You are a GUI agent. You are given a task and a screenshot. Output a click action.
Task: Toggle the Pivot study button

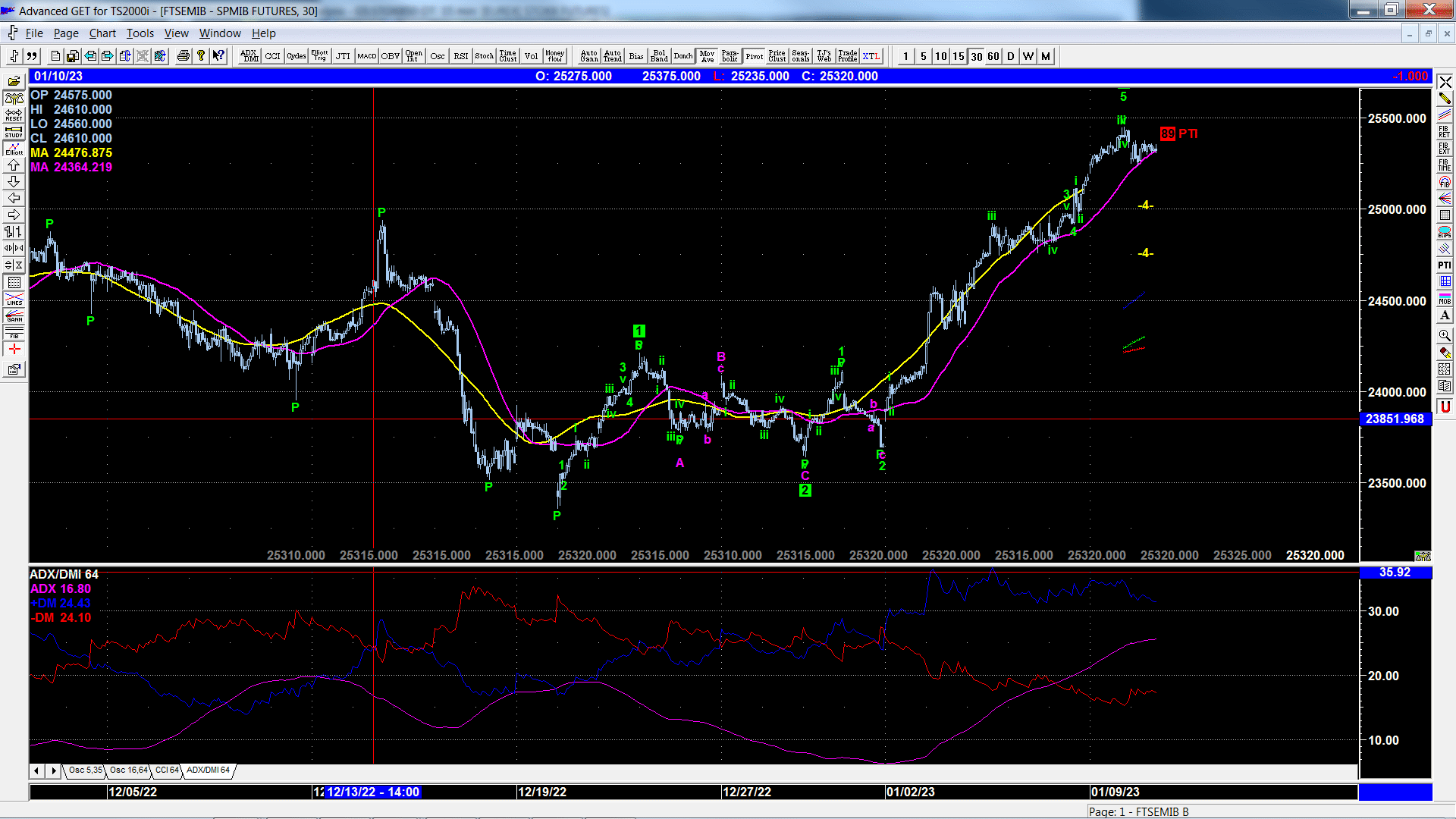coord(753,56)
